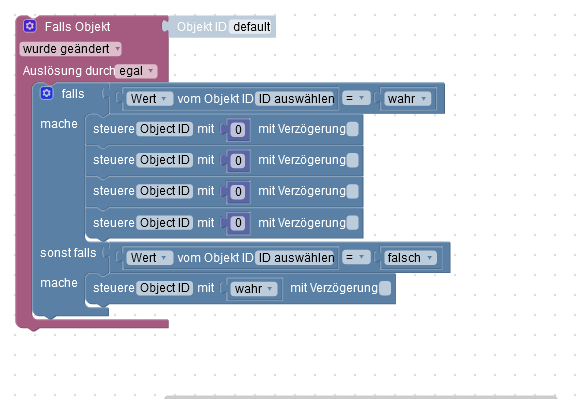The width and height of the screenshot is (576, 399).
Task: Select 'ID auswählen' in the falls condition
Action: [296, 98]
